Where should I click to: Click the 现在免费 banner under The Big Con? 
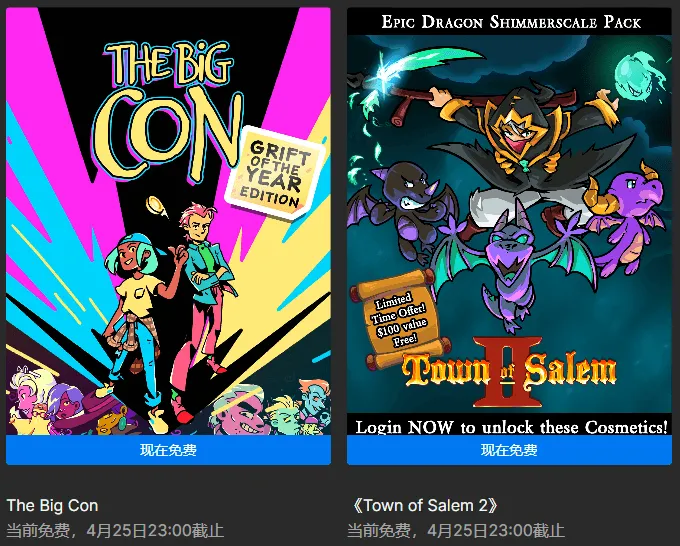coord(168,450)
